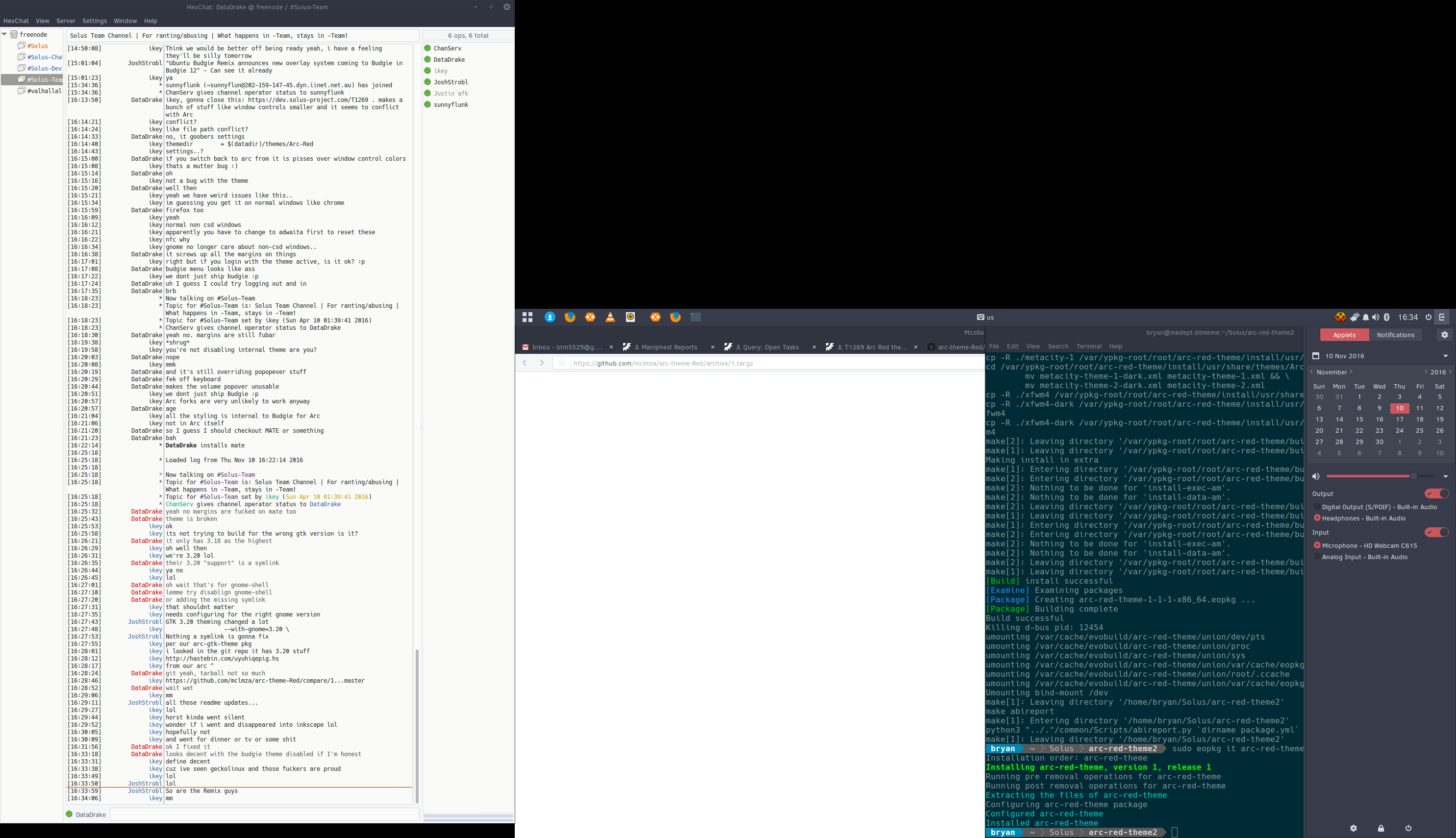Adjust the Raven volume slider

pyautogui.click(x=1380, y=476)
